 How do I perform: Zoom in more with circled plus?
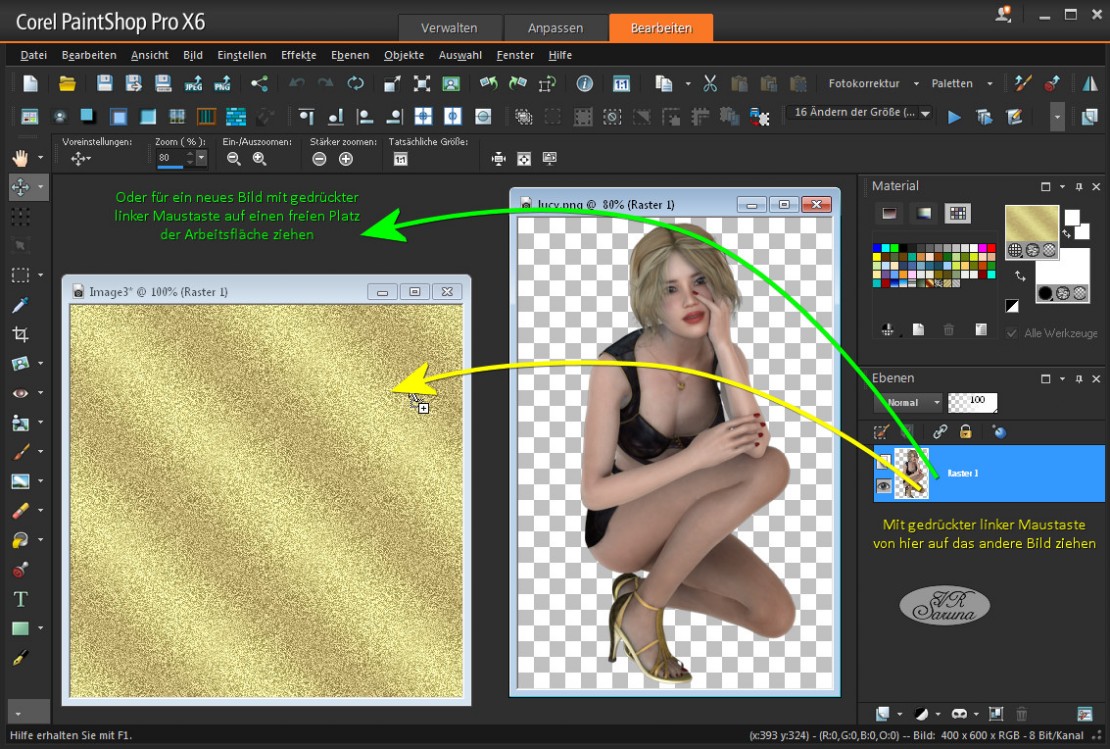pyautogui.click(x=345, y=159)
